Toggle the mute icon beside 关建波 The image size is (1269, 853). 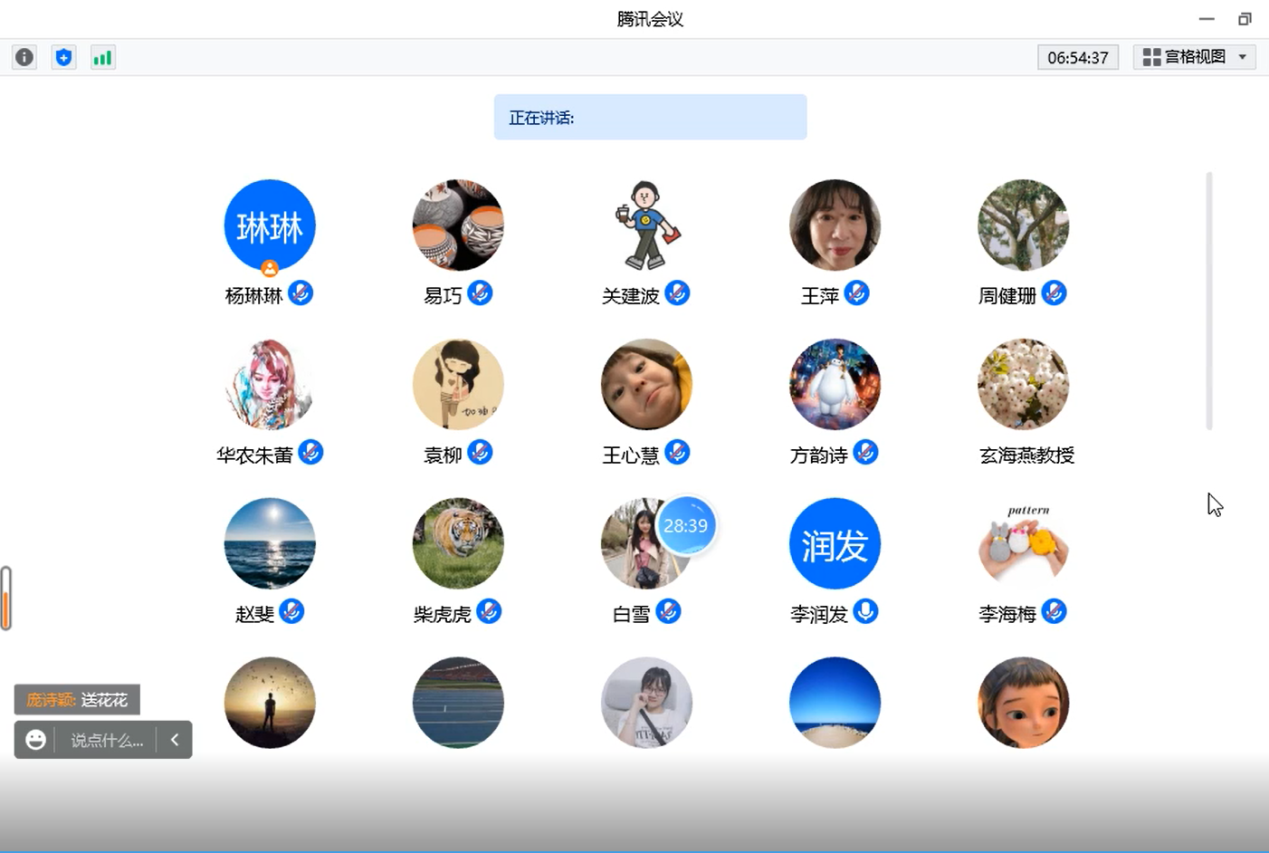coord(677,293)
